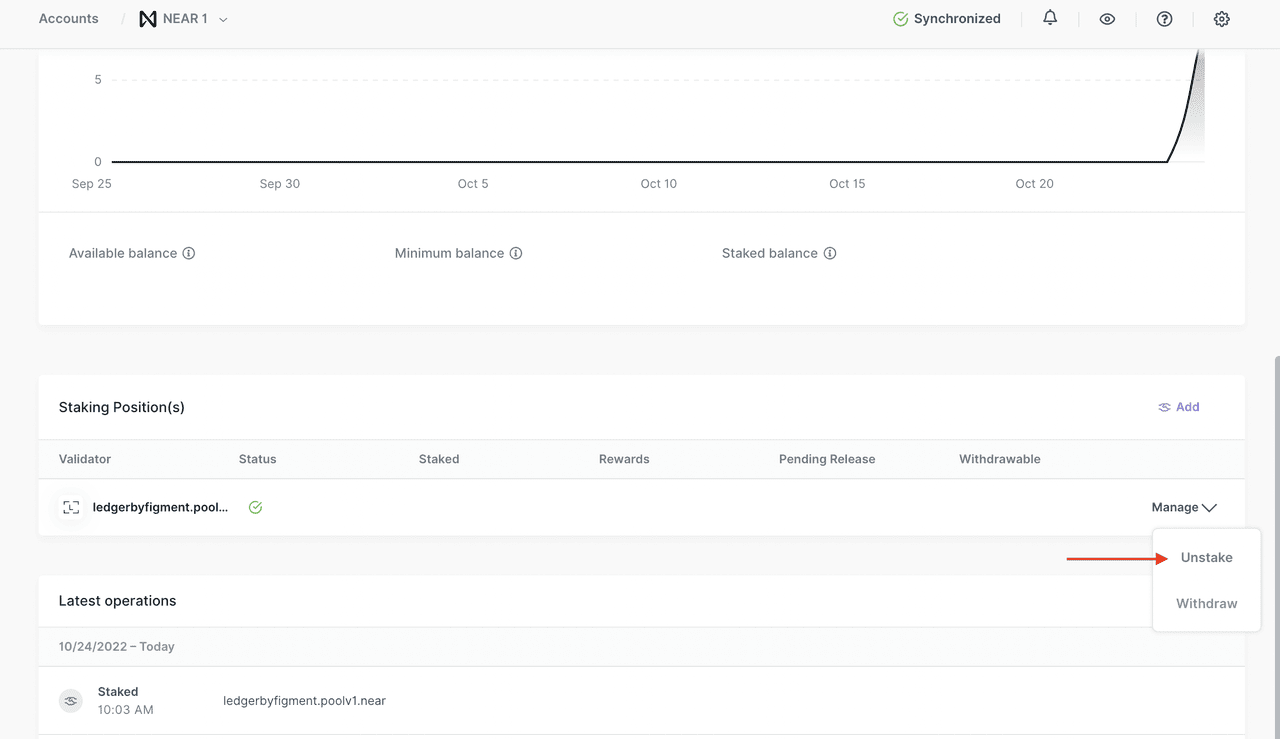Click the ledgerbyfigment validator icon
Image resolution: width=1280 pixels, height=739 pixels.
point(71,508)
